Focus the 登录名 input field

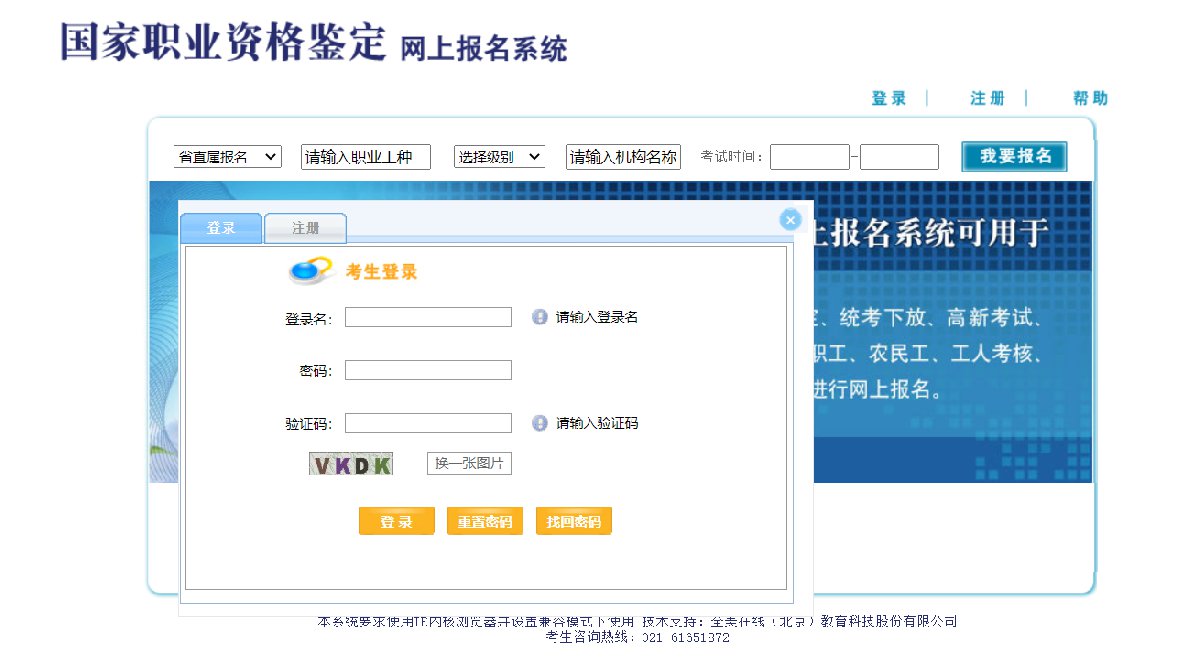click(x=428, y=317)
